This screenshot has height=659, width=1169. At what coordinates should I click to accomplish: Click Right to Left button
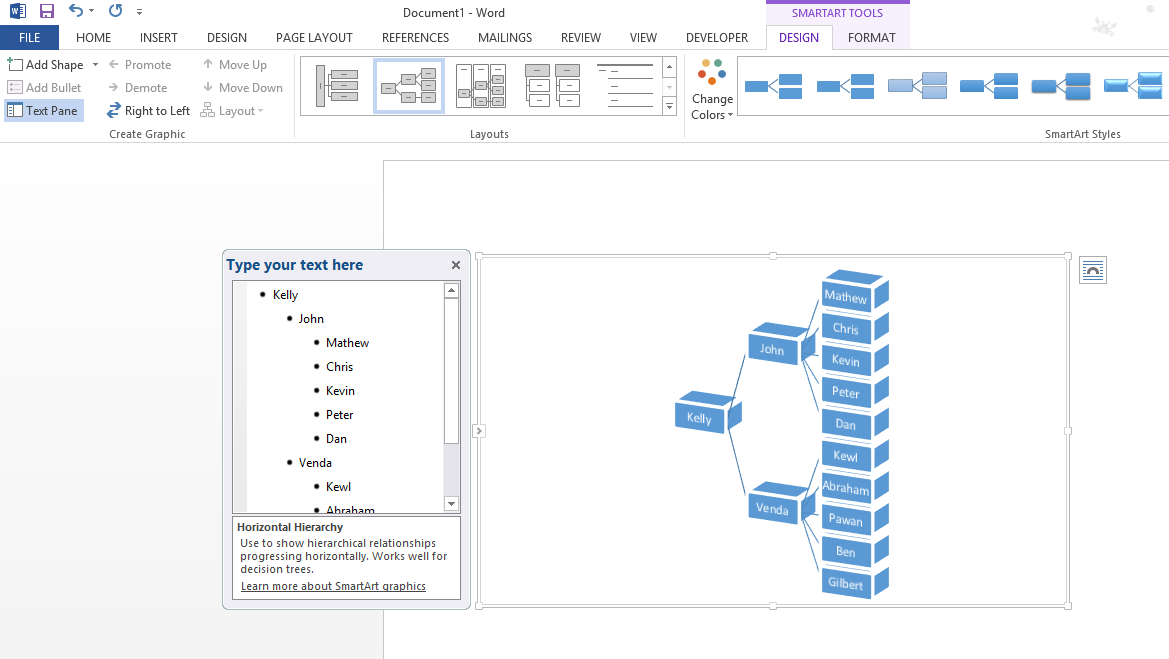(x=148, y=111)
